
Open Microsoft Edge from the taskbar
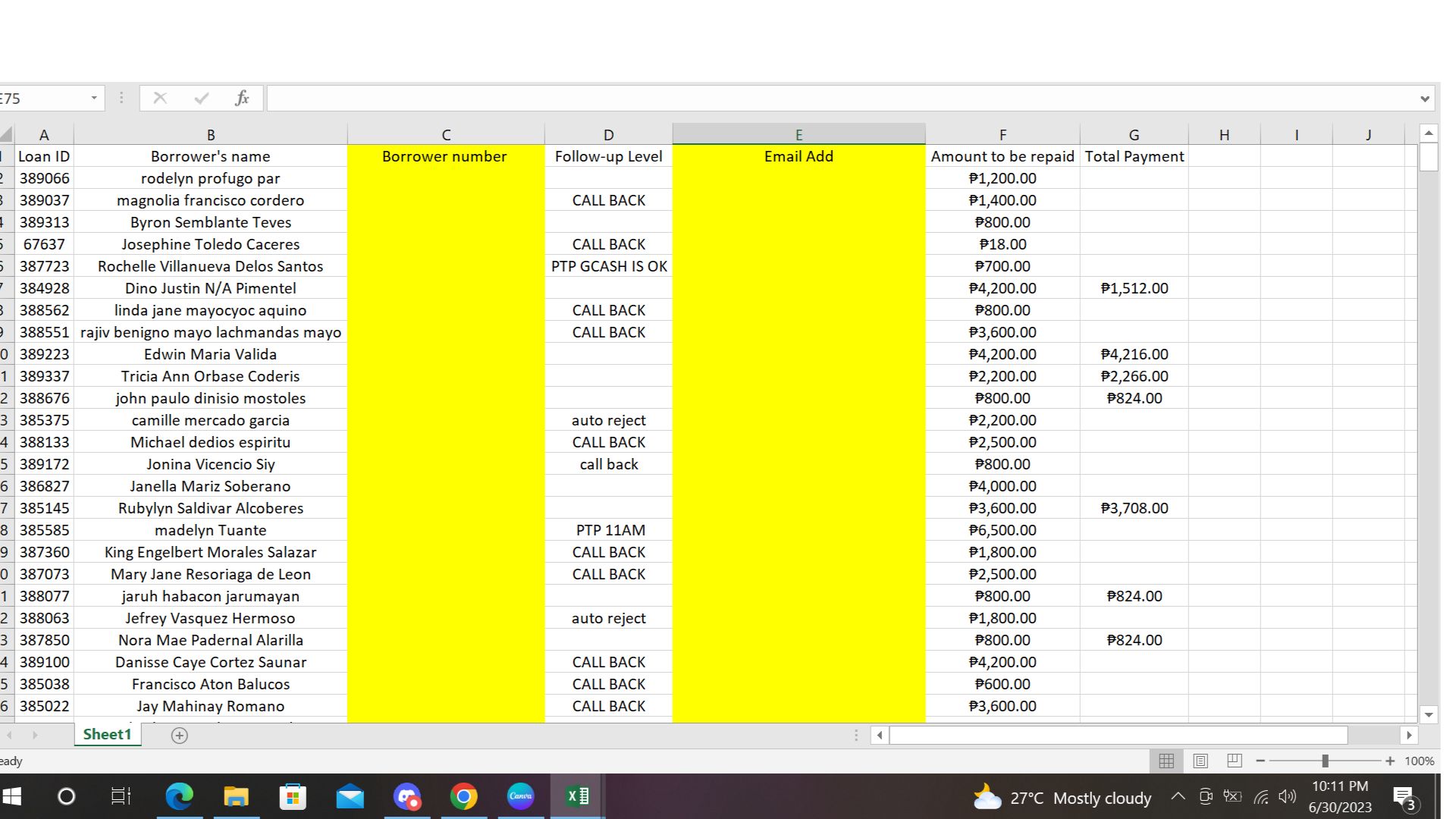tap(179, 796)
